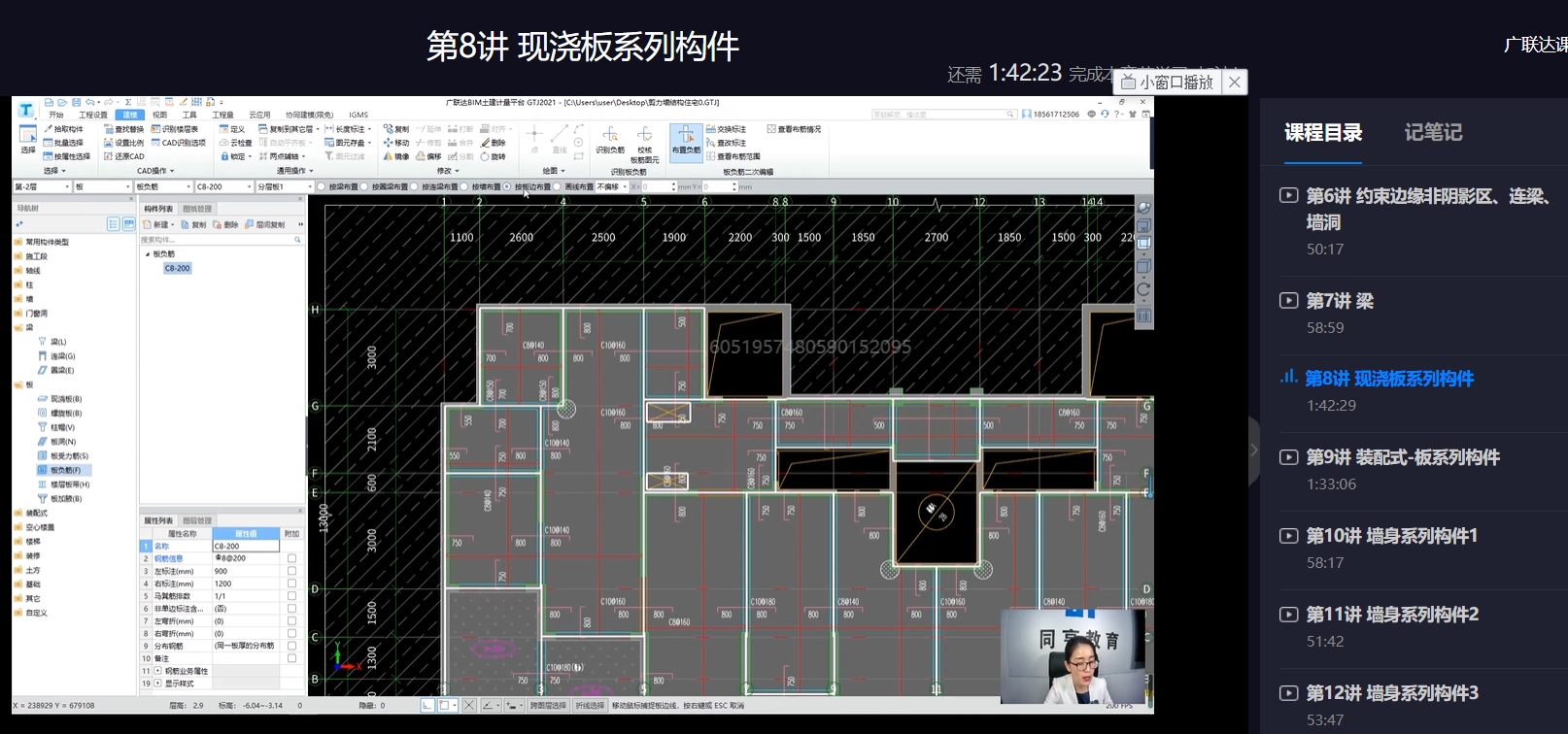
Task: Collapse the 板负筋 node in component list
Action: click(x=148, y=254)
